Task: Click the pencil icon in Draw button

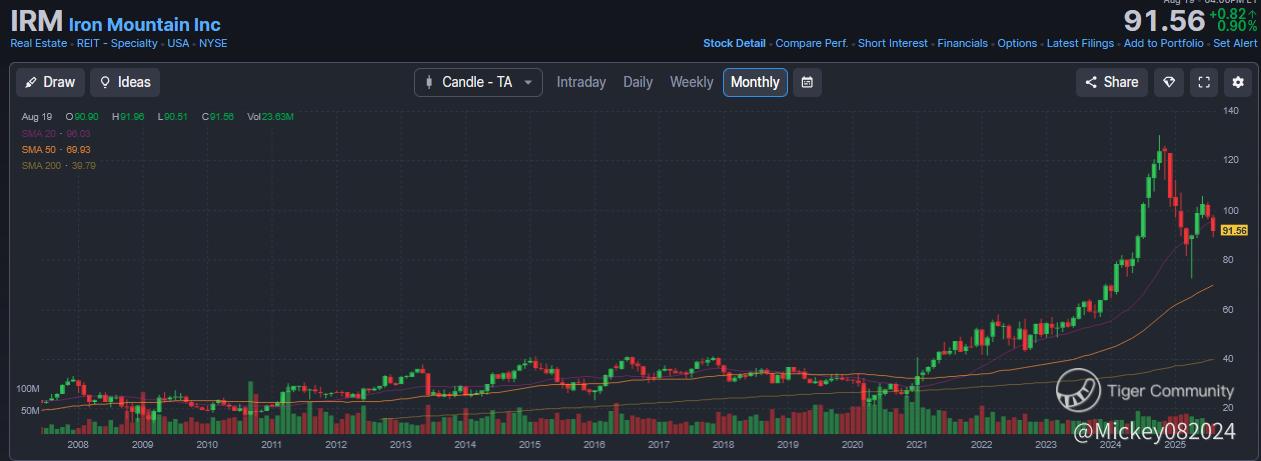Action: coord(31,82)
